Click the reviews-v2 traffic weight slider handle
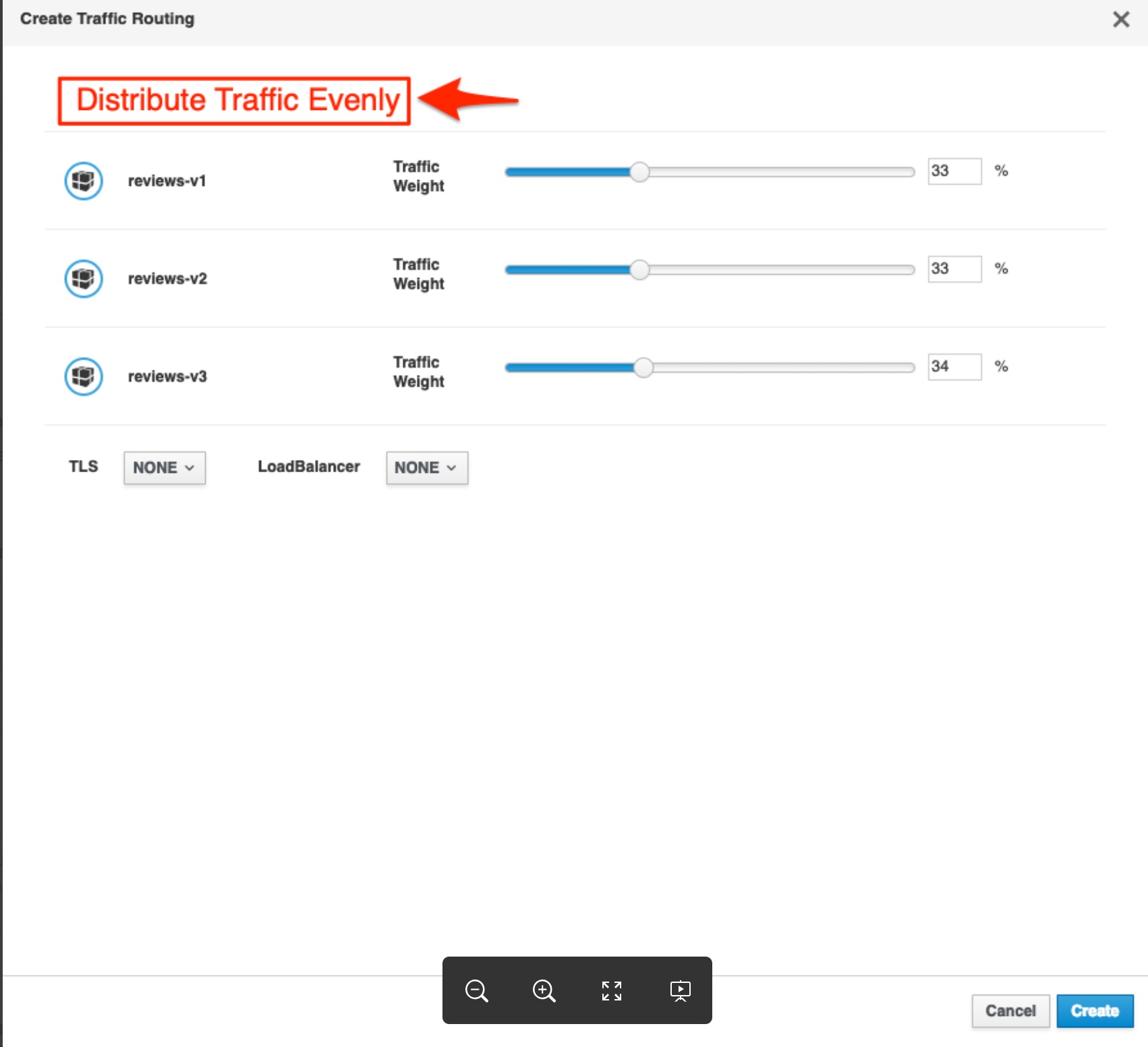Screen dimensions: 1148x1047 tap(639, 270)
